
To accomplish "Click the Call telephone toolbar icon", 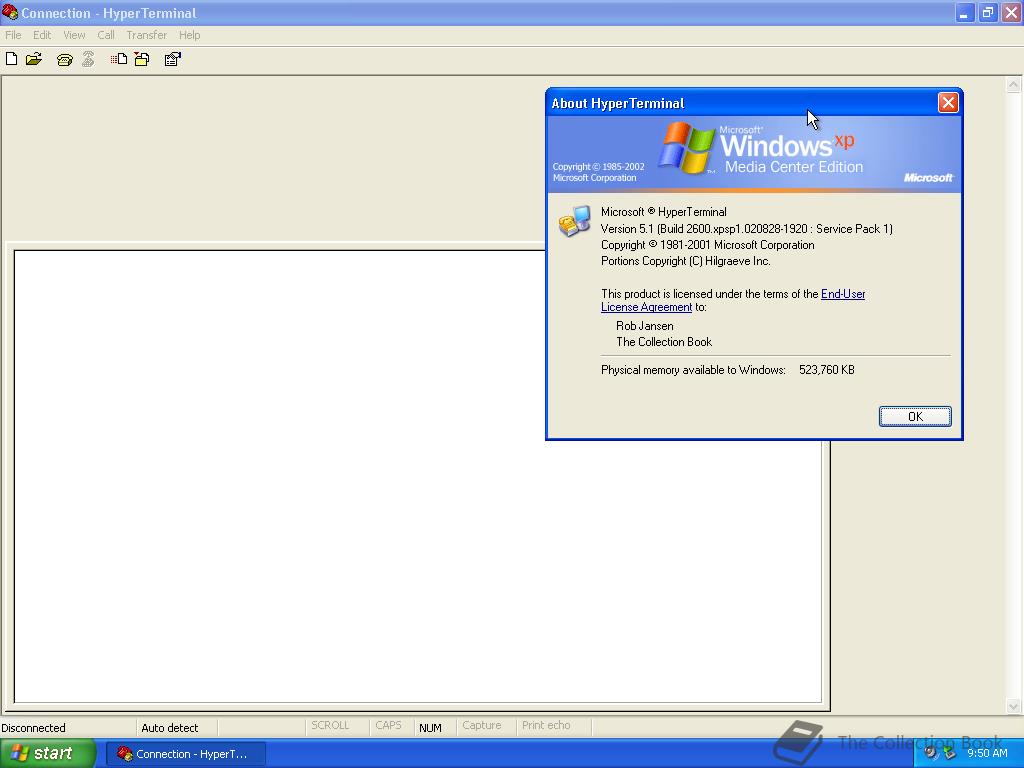I will click(64, 60).
